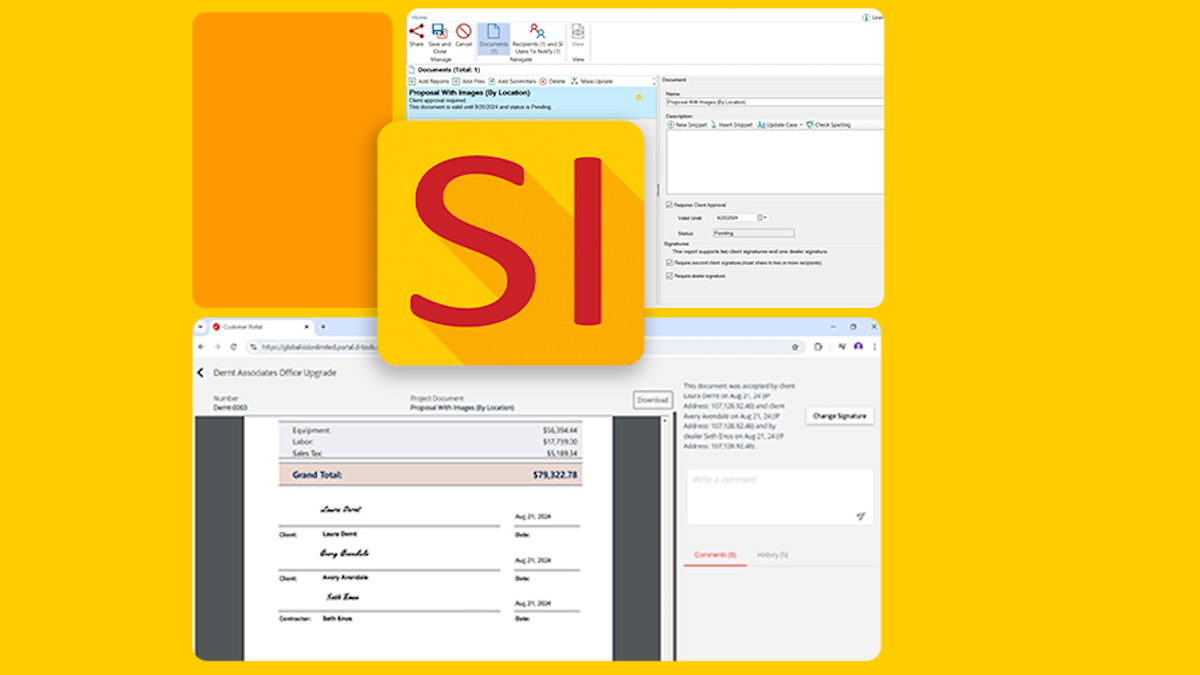Switch to the Comments (0) tab
The width and height of the screenshot is (1200, 675).
(x=715, y=554)
